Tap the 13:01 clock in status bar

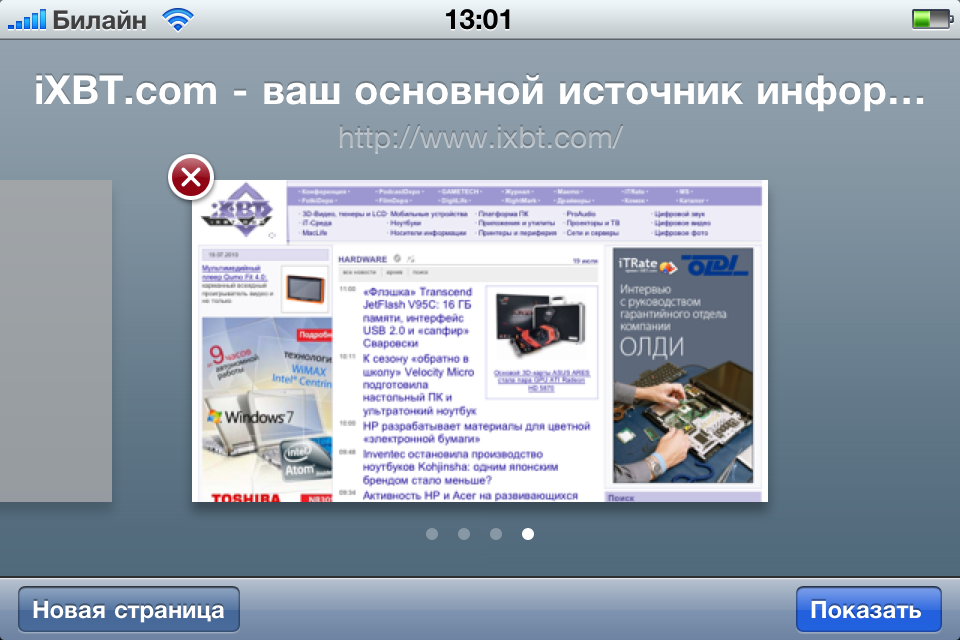click(x=478, y=20)
